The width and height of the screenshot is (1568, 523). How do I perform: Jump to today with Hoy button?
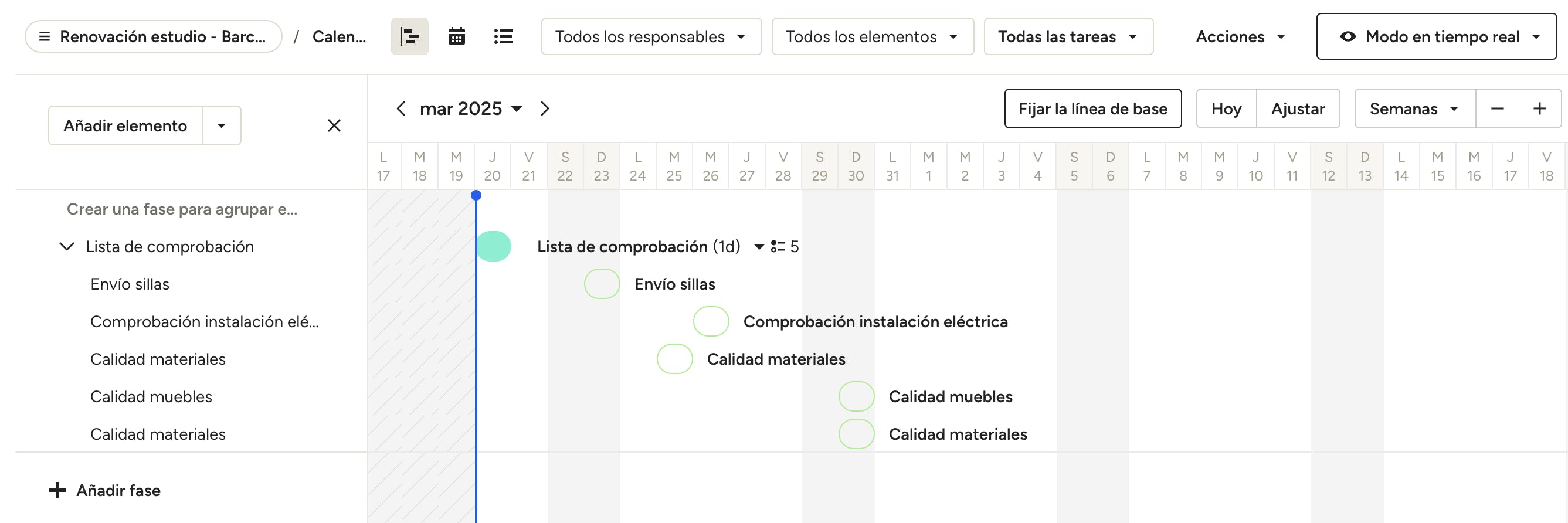click(x=1226, y=109)
